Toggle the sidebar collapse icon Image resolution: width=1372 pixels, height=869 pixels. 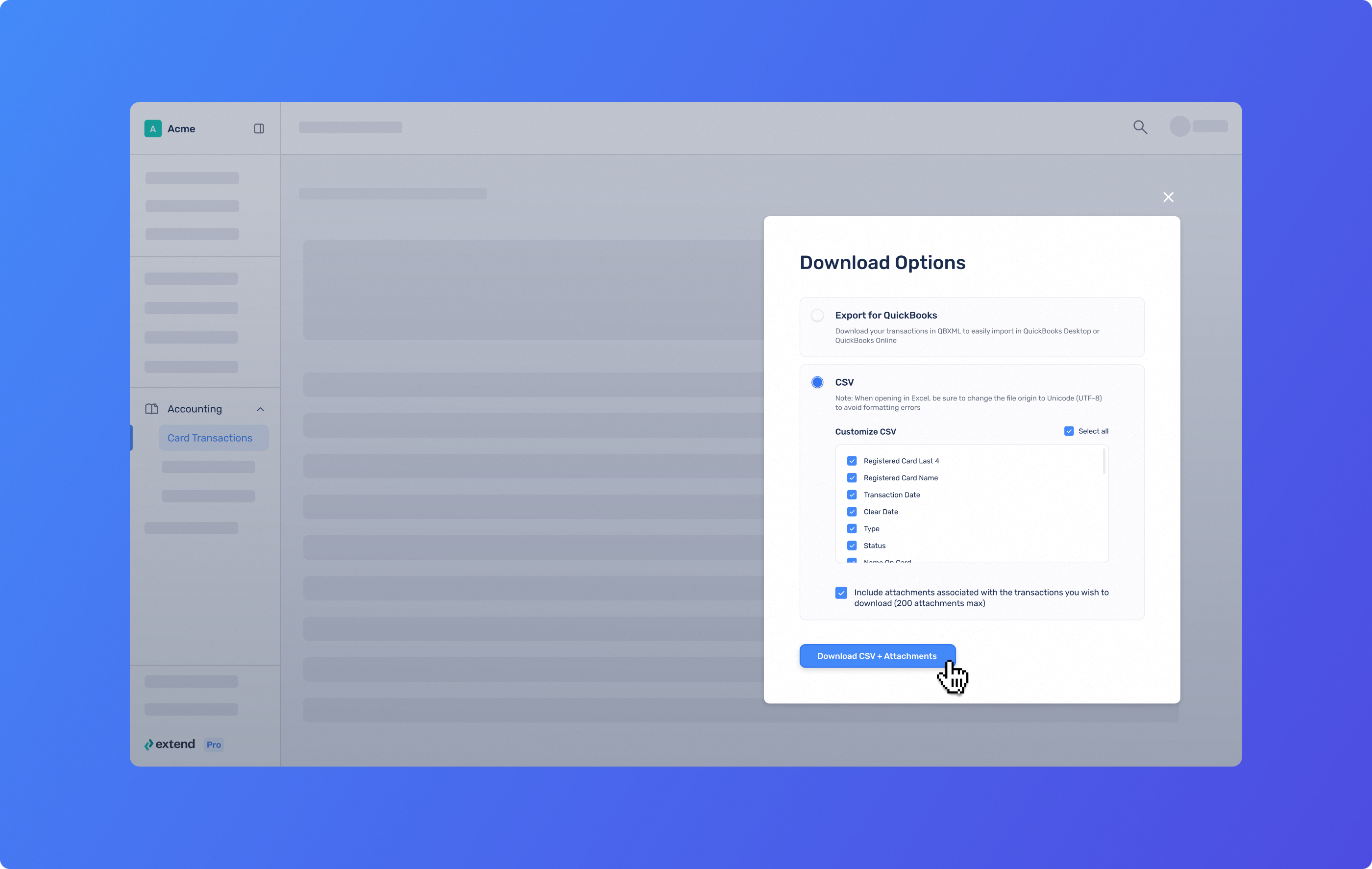(259, 129)
